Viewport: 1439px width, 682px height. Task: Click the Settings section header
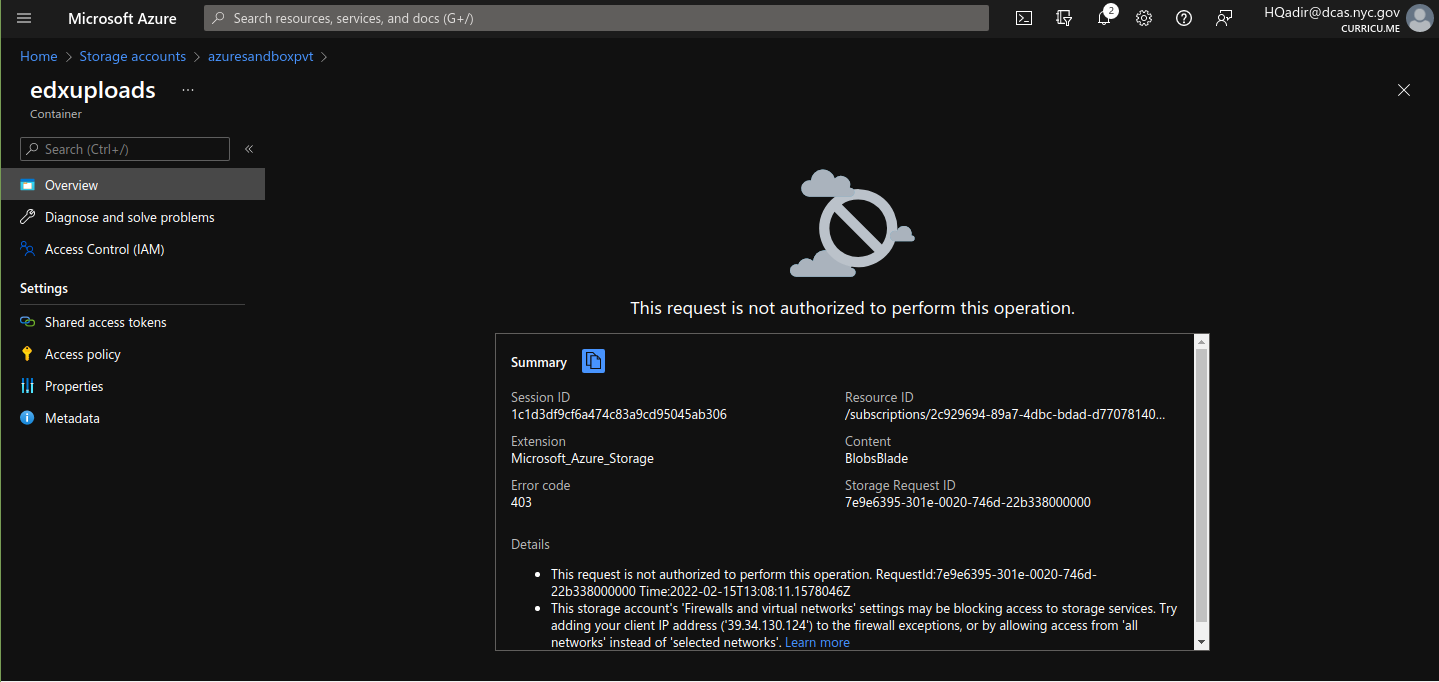click(44, 288)
